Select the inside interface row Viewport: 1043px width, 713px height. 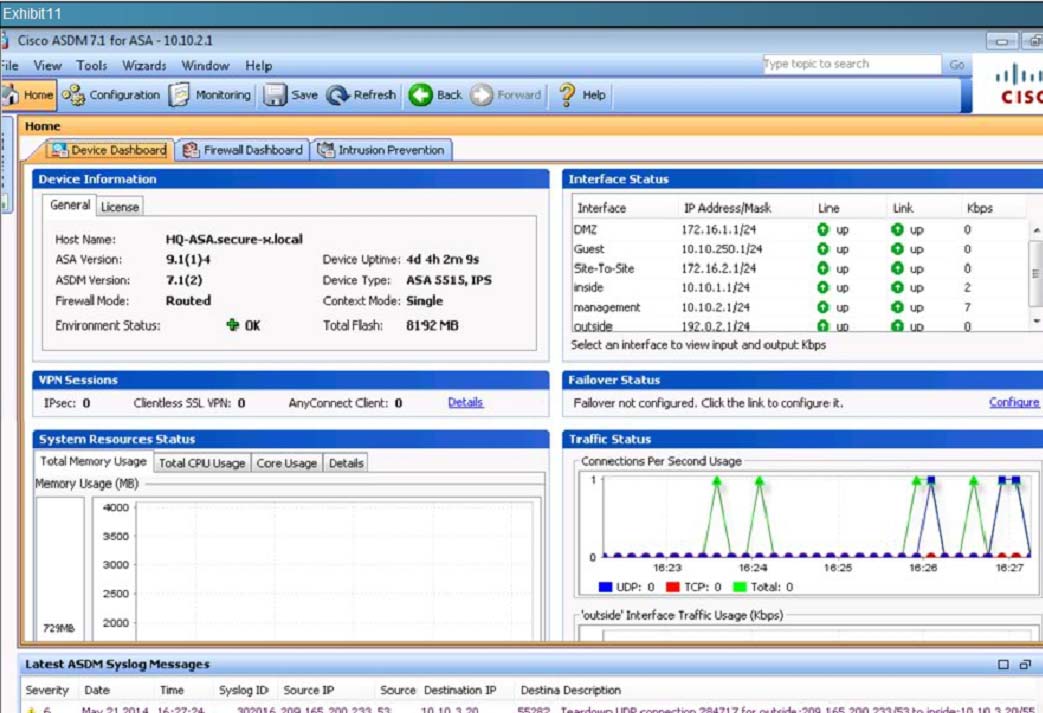tap(800, 287)
